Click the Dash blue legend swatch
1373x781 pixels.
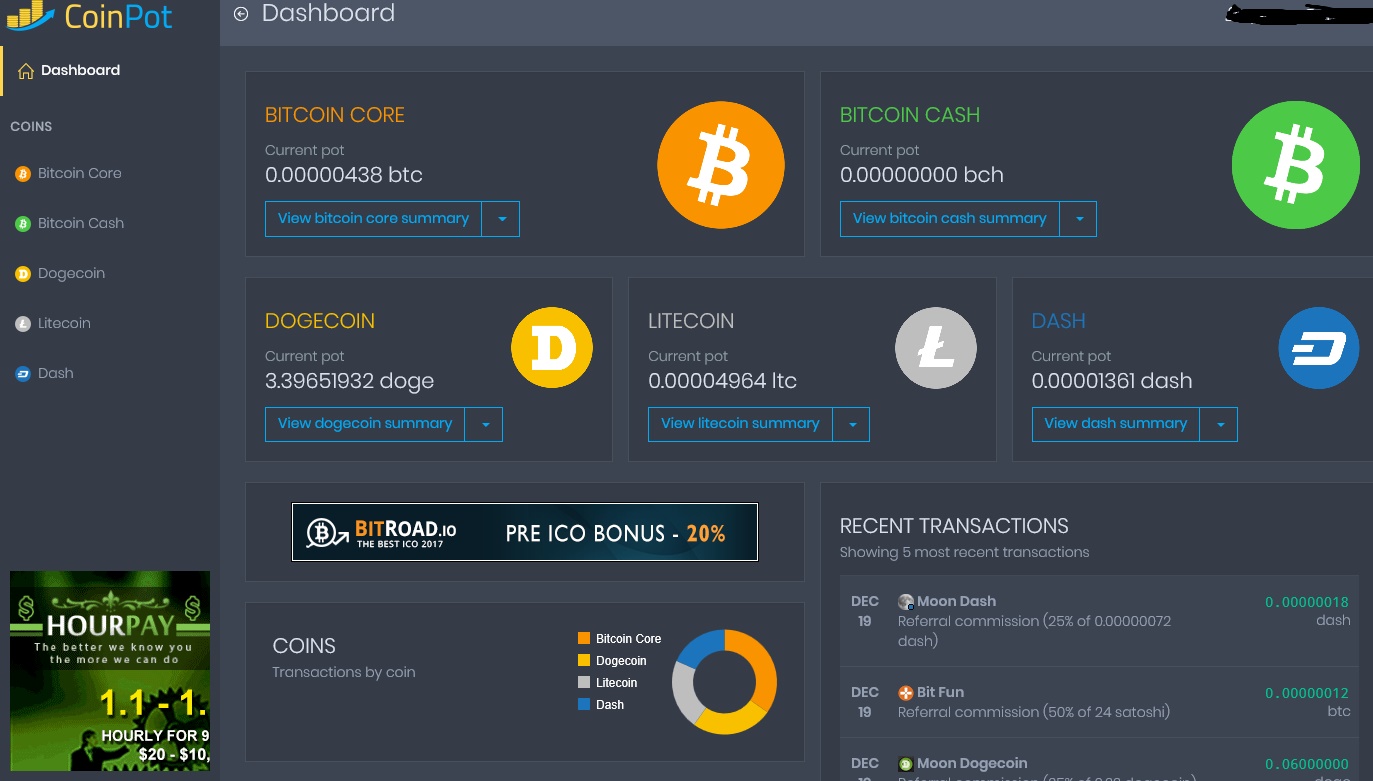click(584, 704)
